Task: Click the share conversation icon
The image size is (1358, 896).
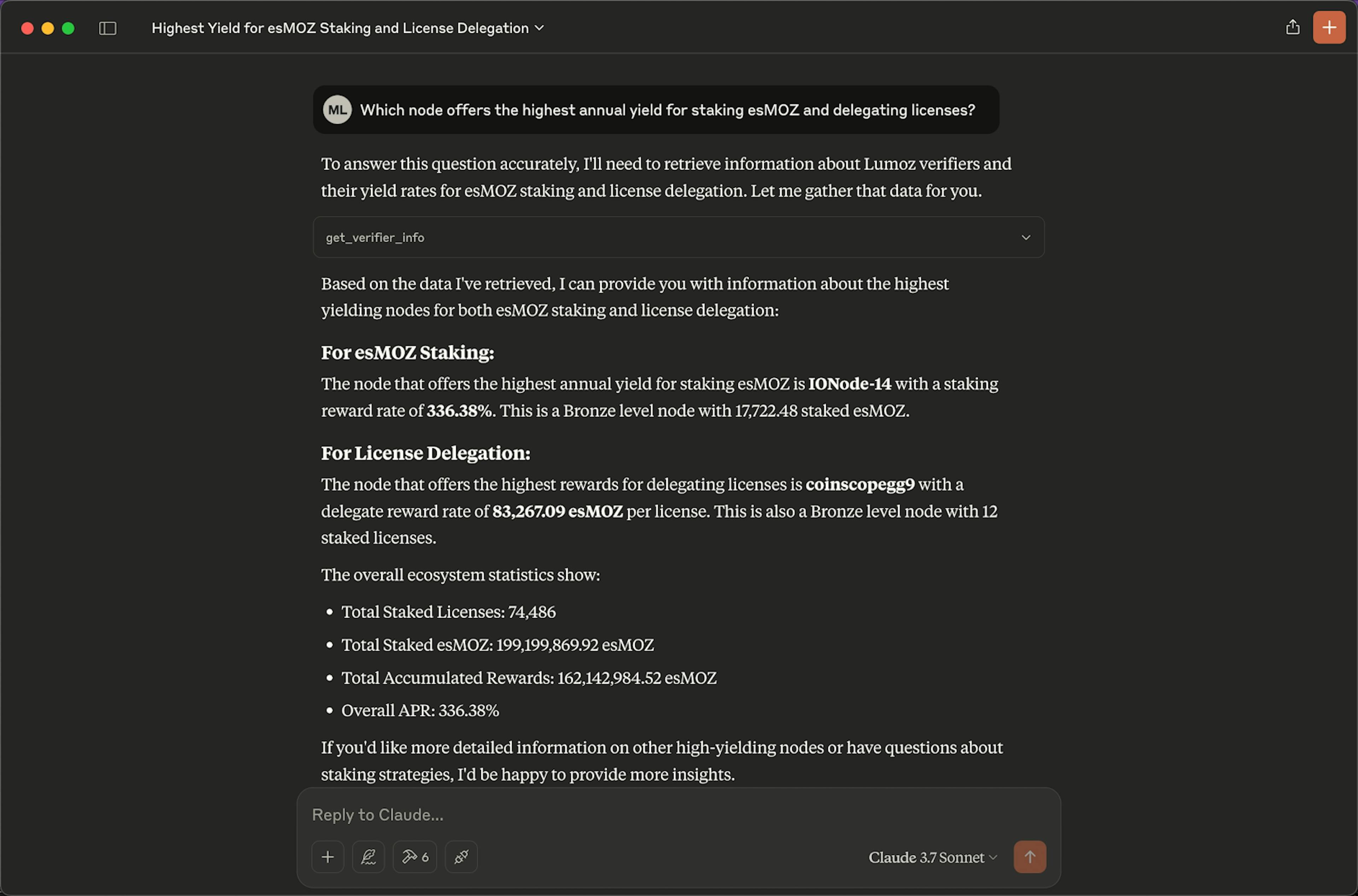Action: point(1292,28)
